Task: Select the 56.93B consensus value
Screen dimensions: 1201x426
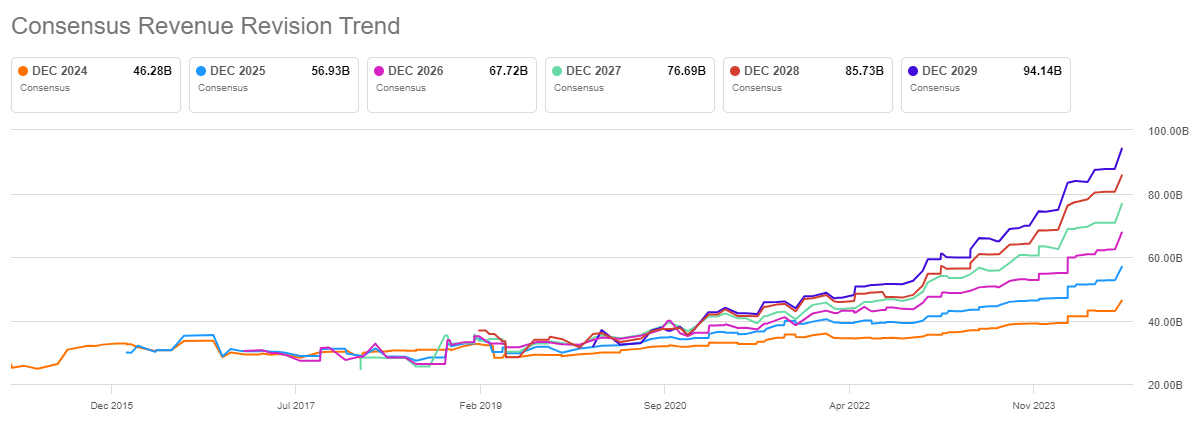Action: (330, 71)
